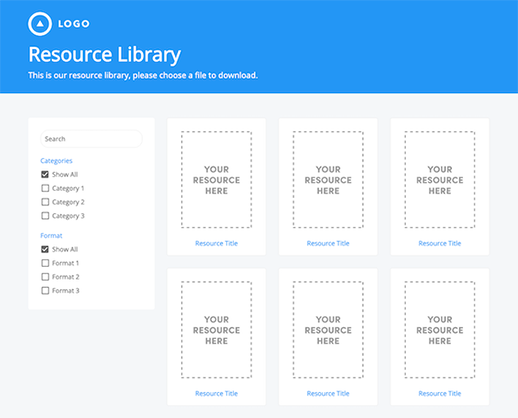Click Resource Title link under top-left card
This screenshot has width=518, height=418.
216,243
